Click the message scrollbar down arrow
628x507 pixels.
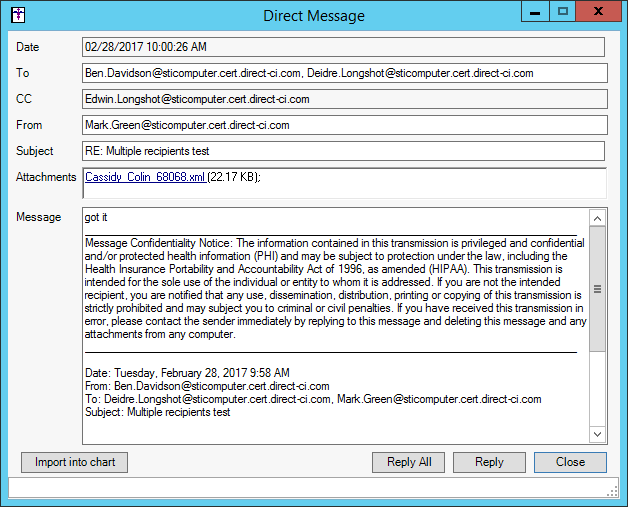coord(597,435)
